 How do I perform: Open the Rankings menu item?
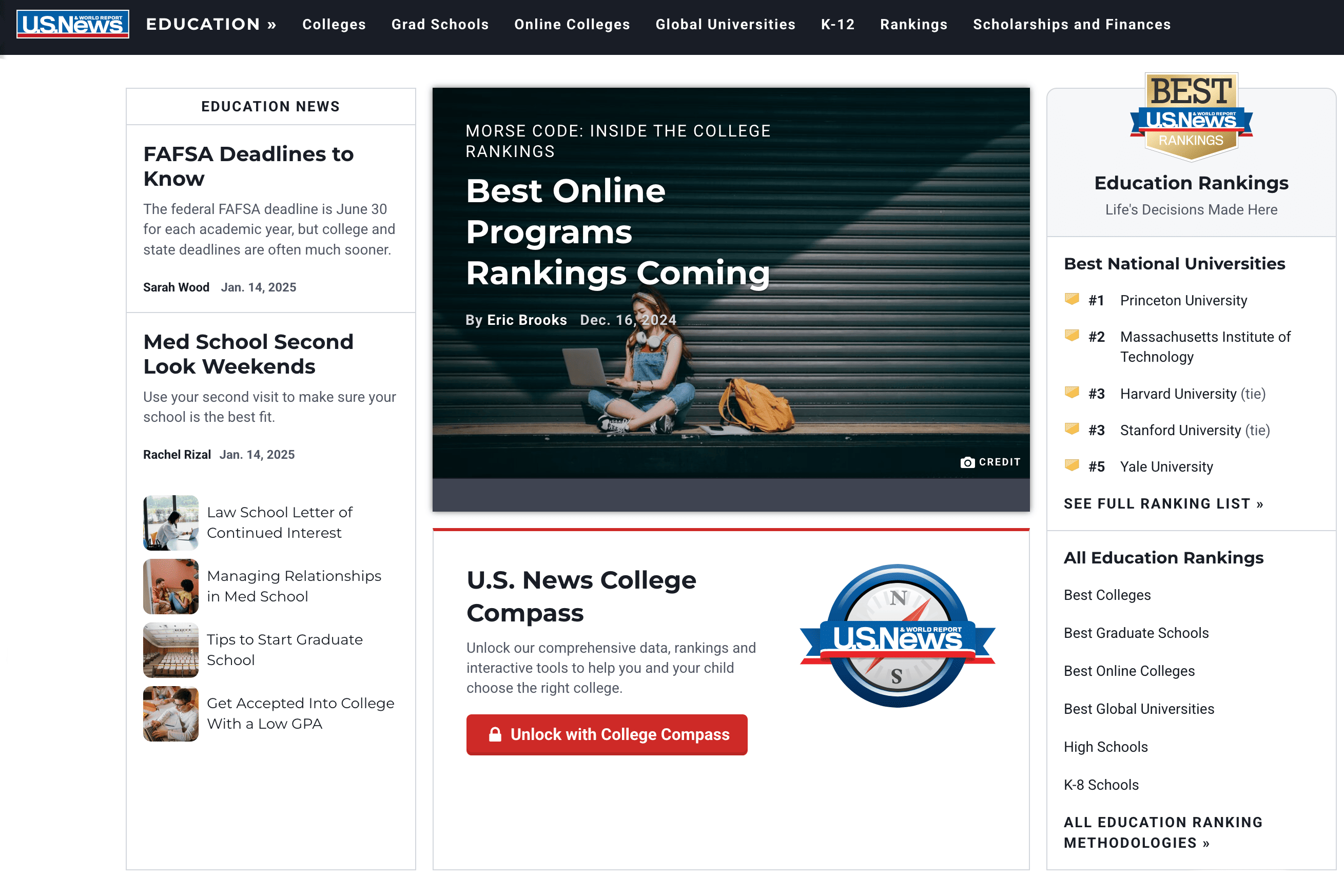click(914, 24)
